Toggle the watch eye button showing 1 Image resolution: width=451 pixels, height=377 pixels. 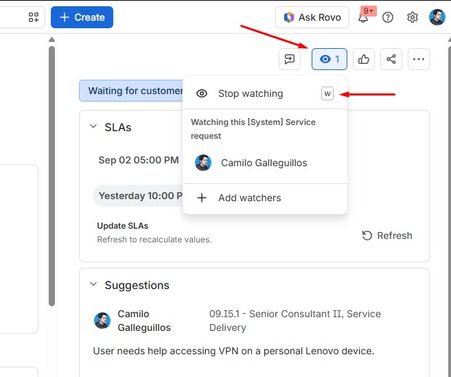pos(329,59)
